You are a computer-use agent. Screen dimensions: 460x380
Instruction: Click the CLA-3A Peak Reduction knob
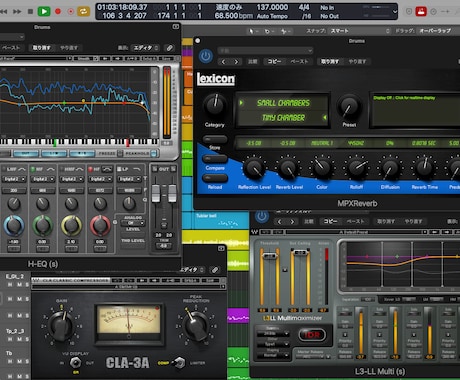coord(195,325)
